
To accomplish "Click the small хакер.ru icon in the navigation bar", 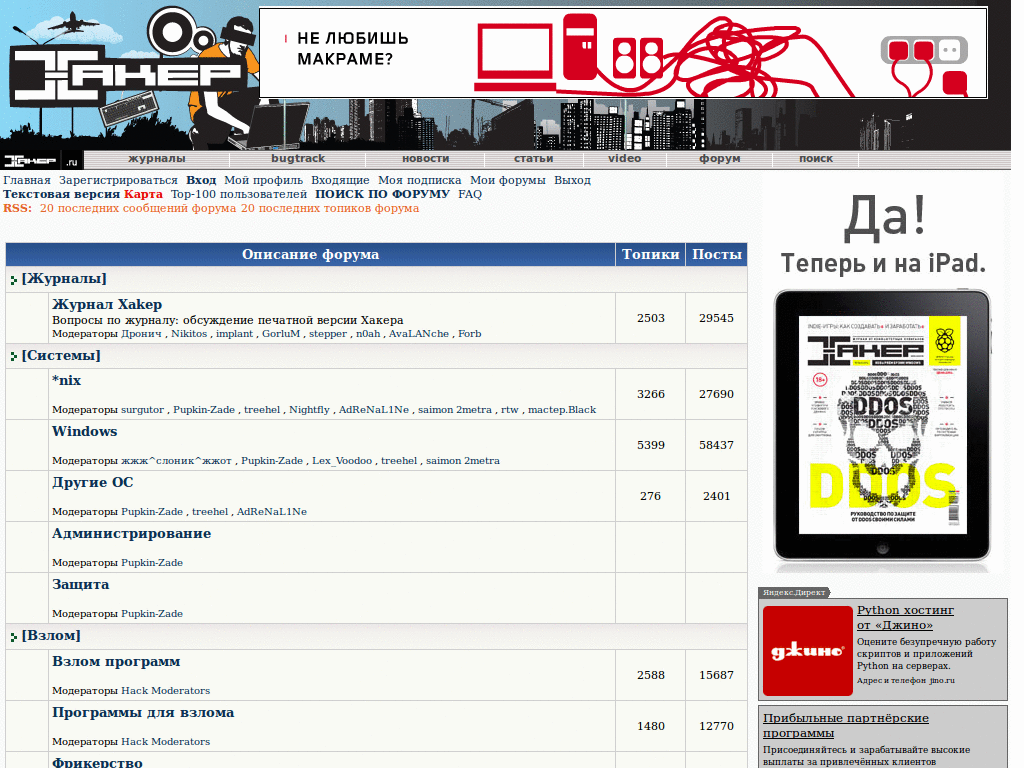I will click(30, 158).
